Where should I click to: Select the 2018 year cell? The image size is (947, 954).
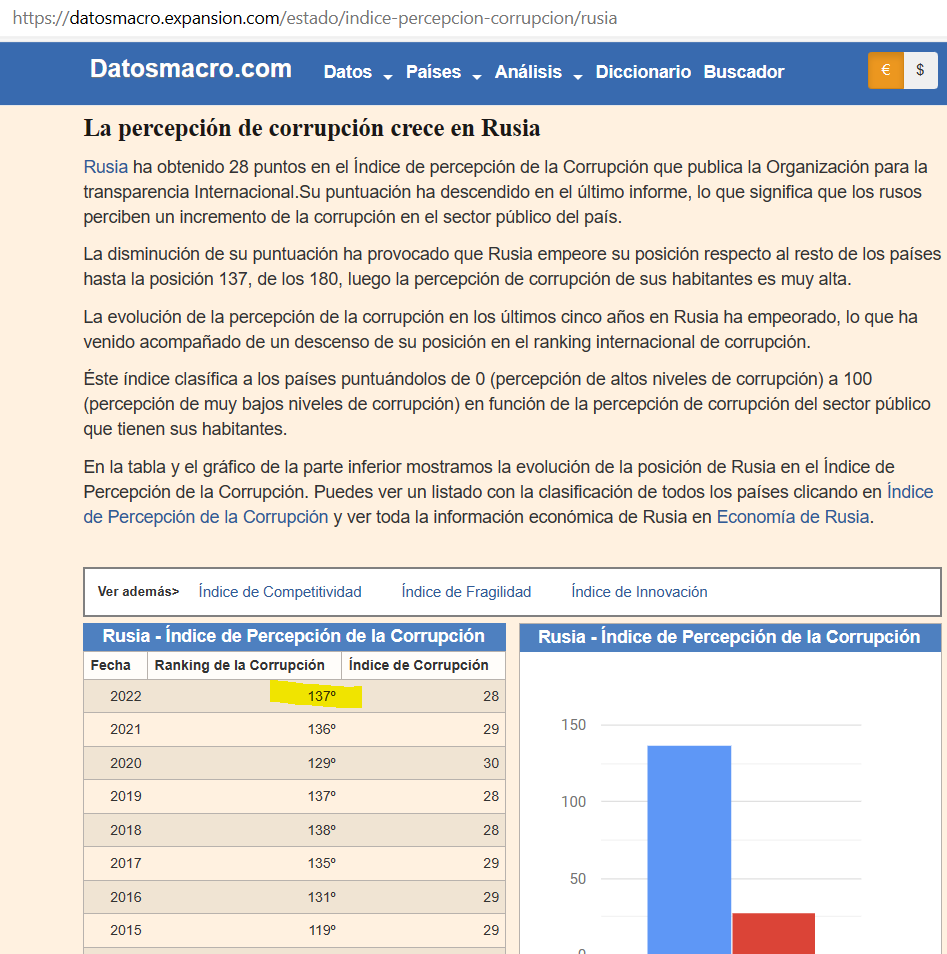tap(125, 830)
